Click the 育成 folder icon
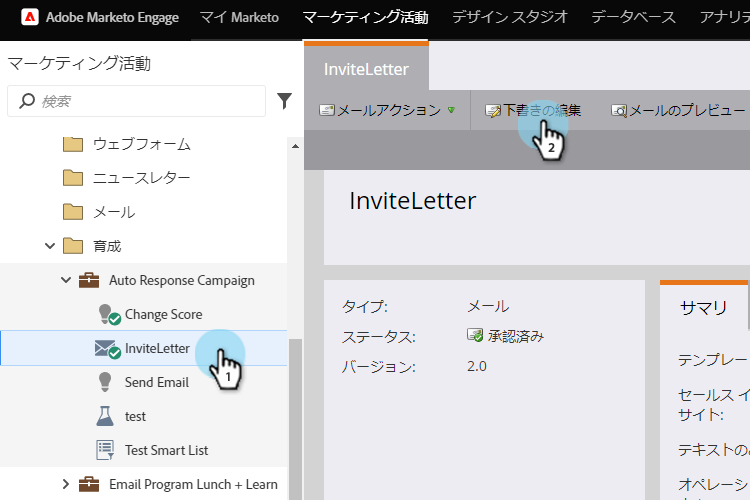 click(73, 246)
